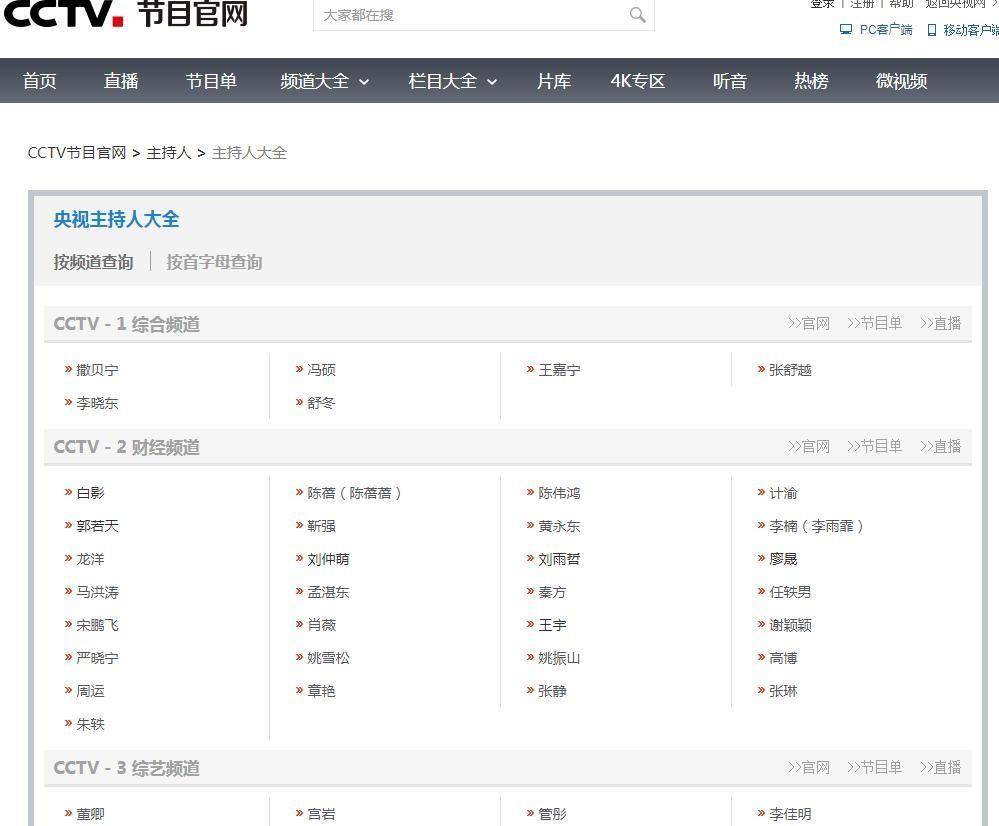Viewport: 999px width, 826px height.
Task: Click the 大家都在搜 search field
Action: tap(470, 15)
